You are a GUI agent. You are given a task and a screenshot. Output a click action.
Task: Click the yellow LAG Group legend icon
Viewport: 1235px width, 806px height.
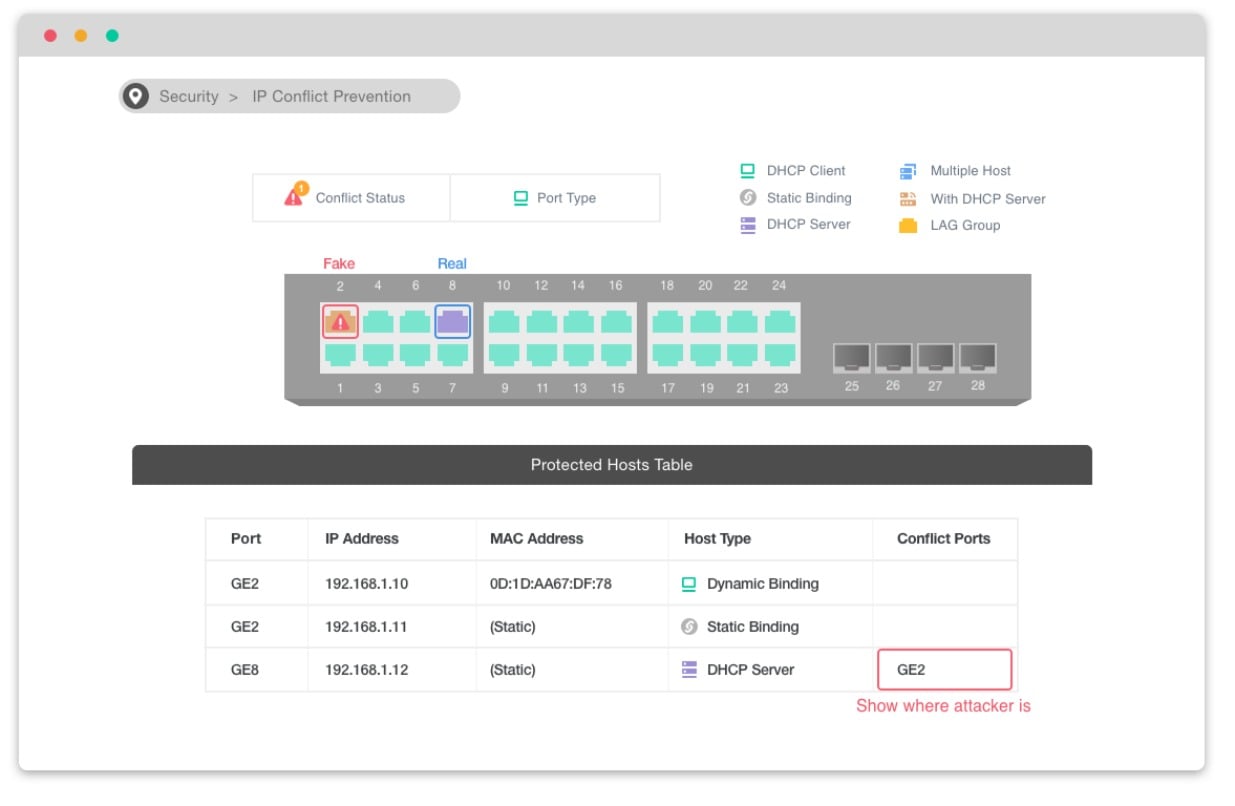tap(908, 226)
